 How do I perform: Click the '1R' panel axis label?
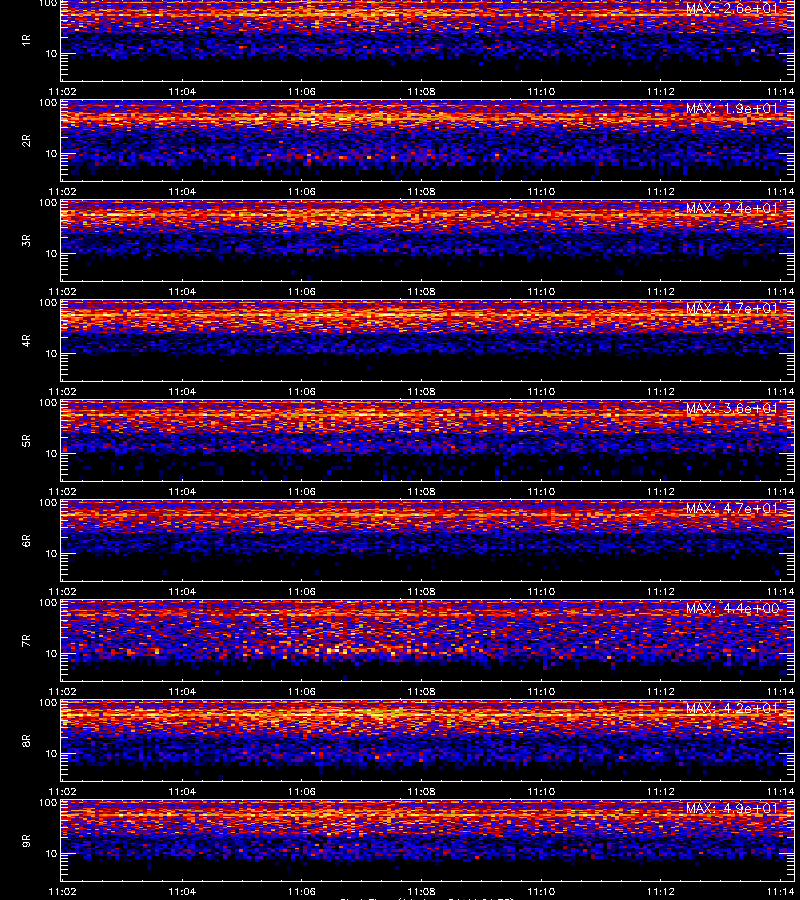tap(26, 40)
